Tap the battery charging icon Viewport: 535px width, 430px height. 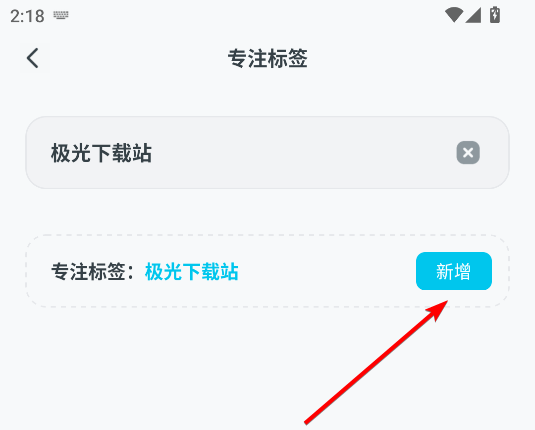coord(495,15)
